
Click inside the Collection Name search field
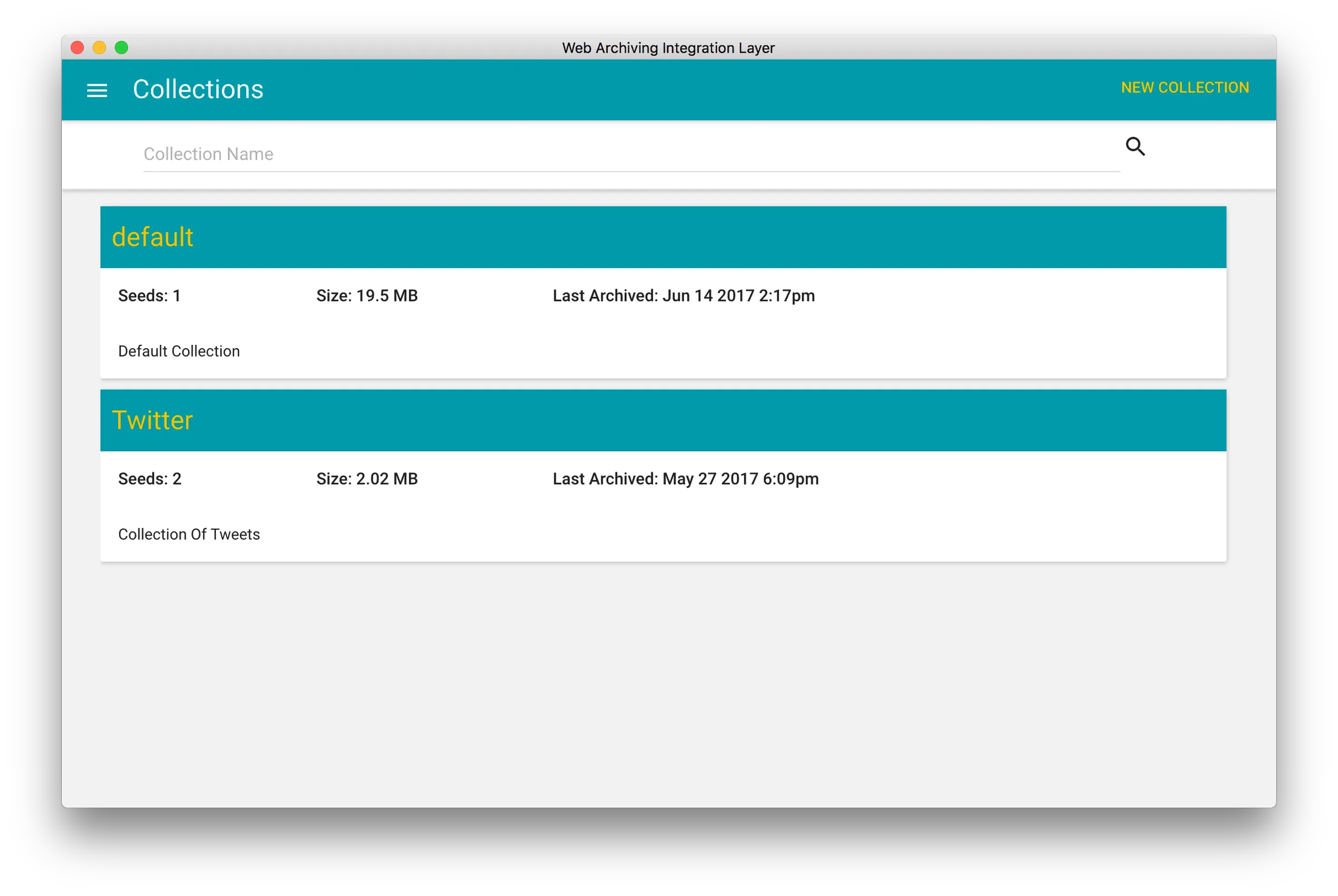pos(400,154)
